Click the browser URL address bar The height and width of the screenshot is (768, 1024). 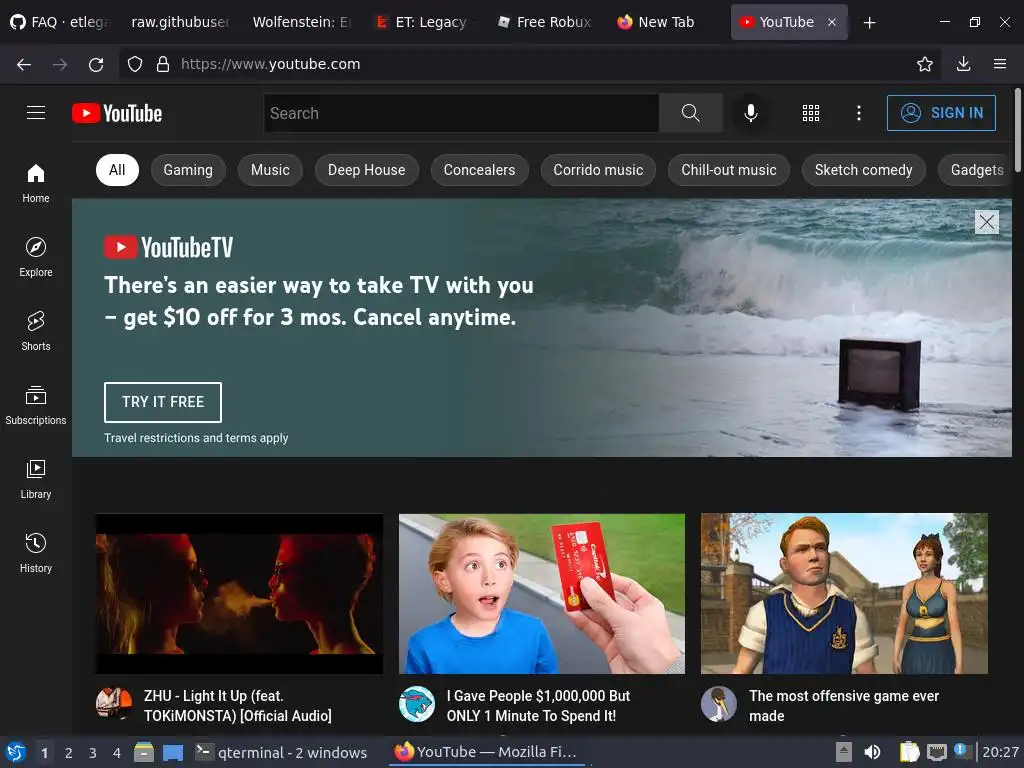click(530, 64)
